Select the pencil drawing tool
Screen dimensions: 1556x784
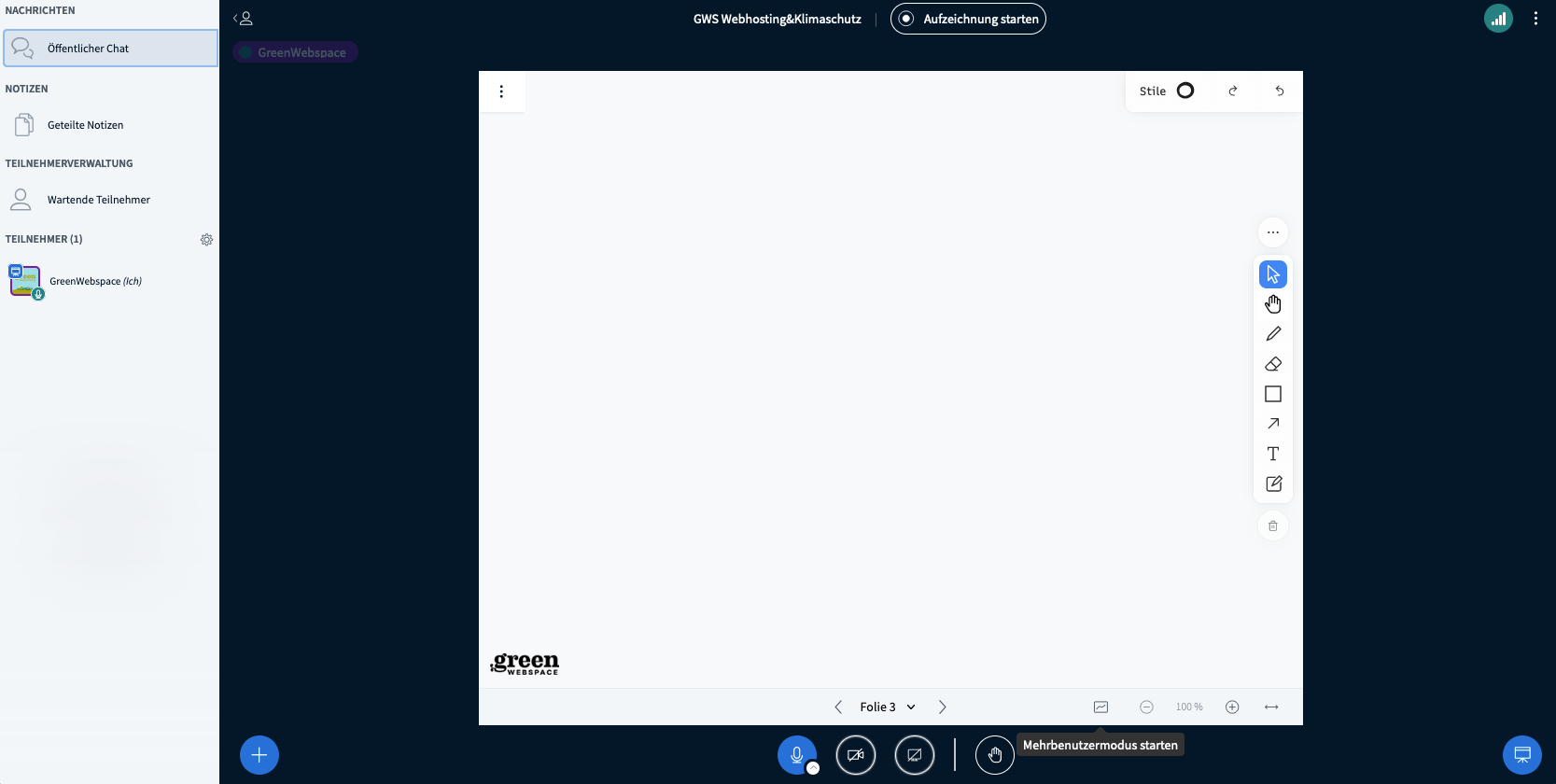point(1273,334)
